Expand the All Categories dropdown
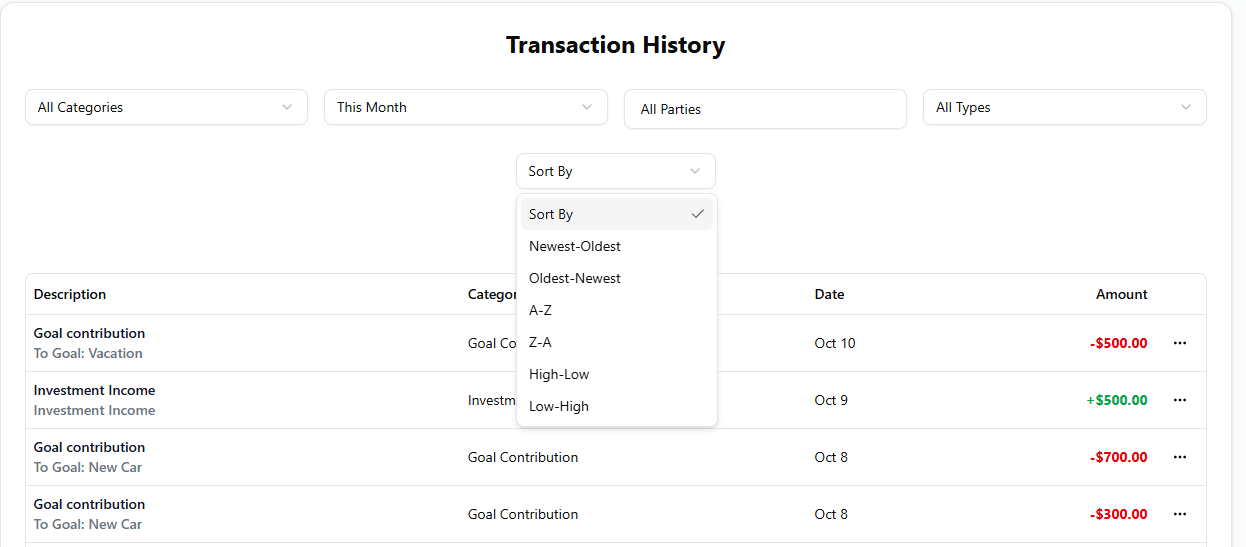1246x547 pixels. tap(166, 107)
